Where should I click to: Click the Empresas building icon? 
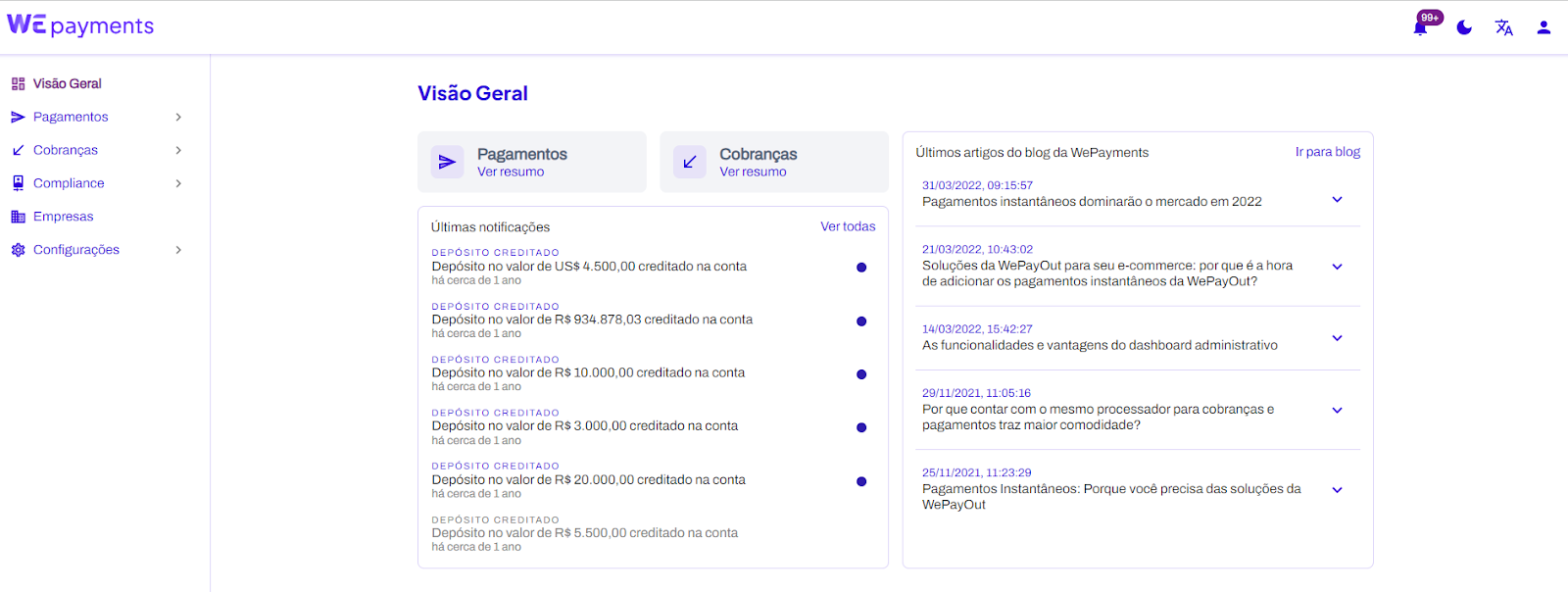point(18,217)
